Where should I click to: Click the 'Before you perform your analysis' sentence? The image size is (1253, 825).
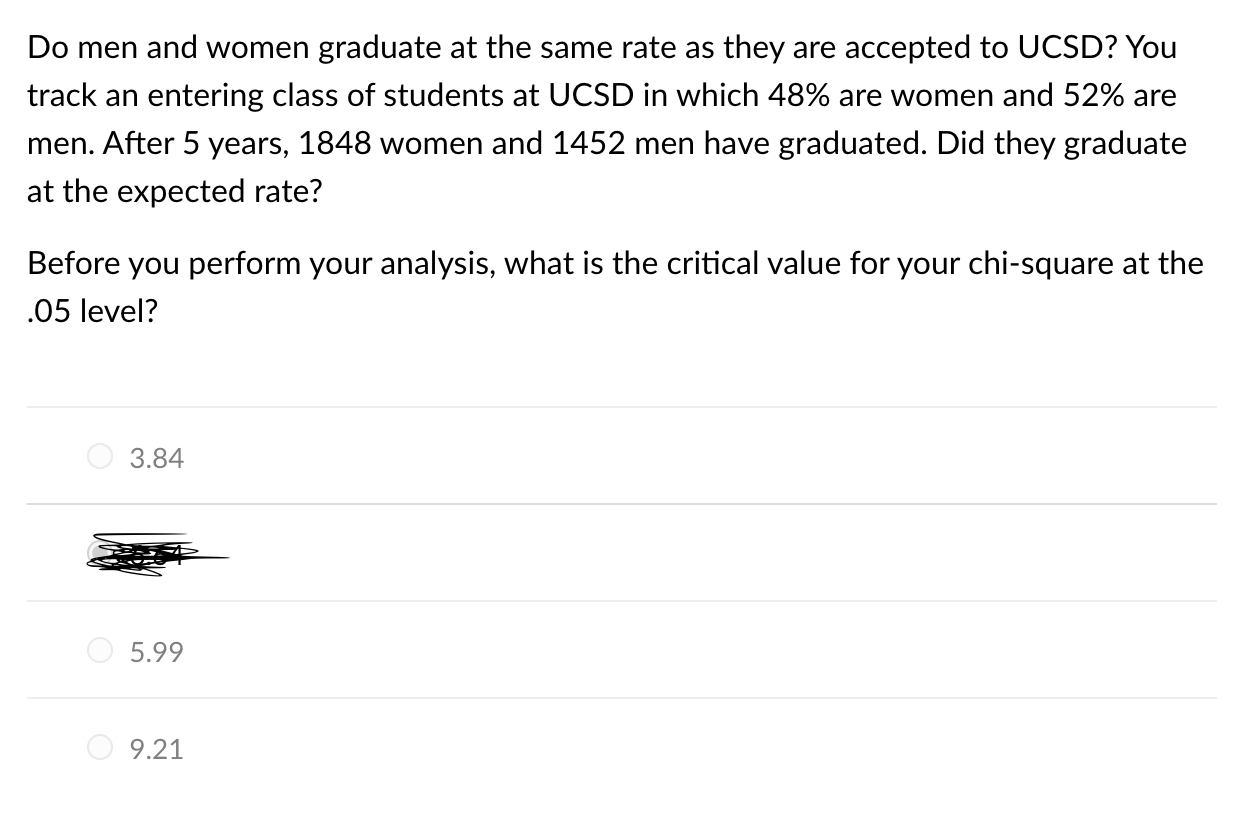point(262,264)
